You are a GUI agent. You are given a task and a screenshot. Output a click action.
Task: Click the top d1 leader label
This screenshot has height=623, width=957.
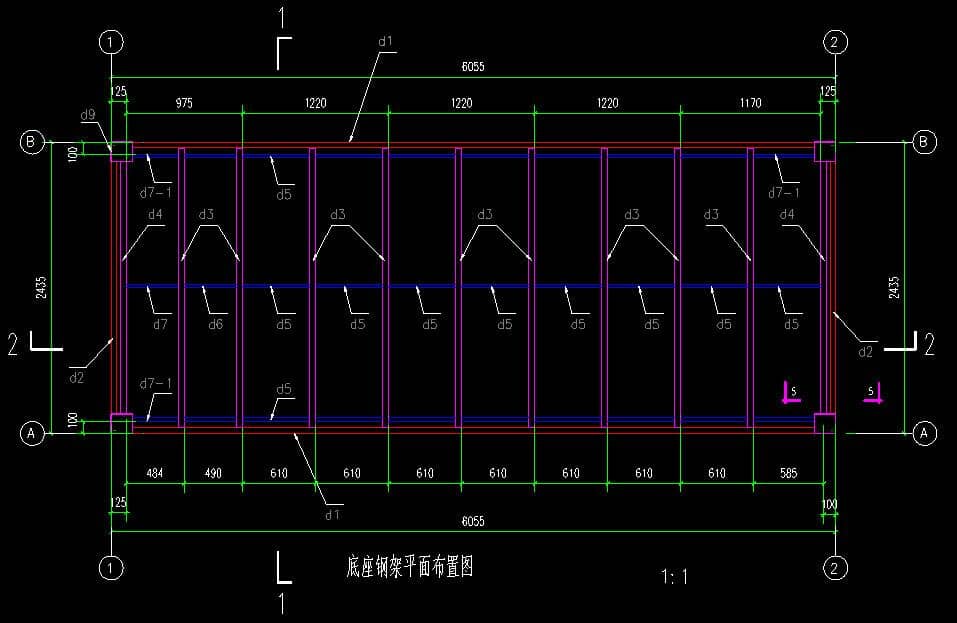386,42
